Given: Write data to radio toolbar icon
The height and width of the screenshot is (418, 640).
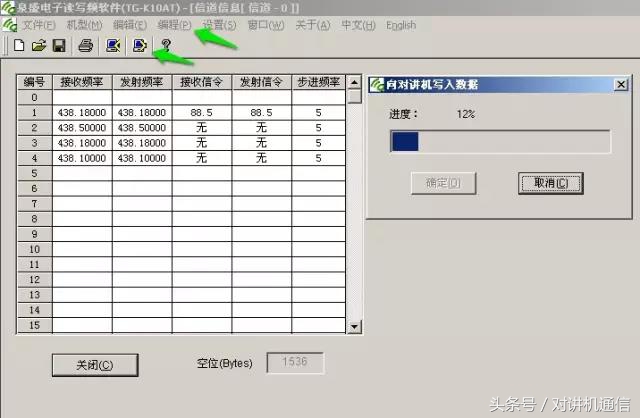Looking at the screenshot, I should tap(140, 45).
